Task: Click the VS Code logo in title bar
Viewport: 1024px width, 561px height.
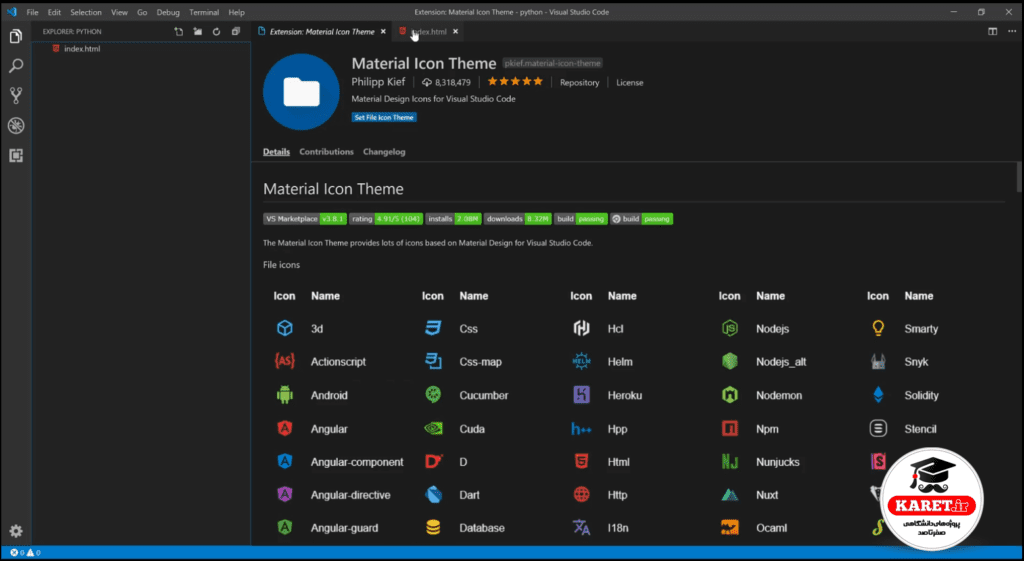Action: click(x=11, y=12)
